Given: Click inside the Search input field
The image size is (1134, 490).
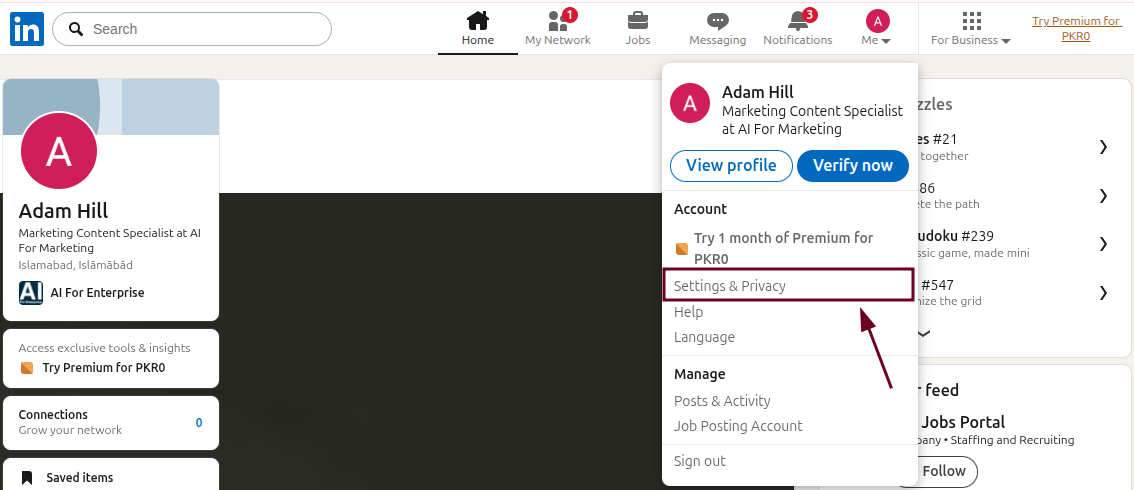Looking at the screenshot, I should (x=192, y=29).
